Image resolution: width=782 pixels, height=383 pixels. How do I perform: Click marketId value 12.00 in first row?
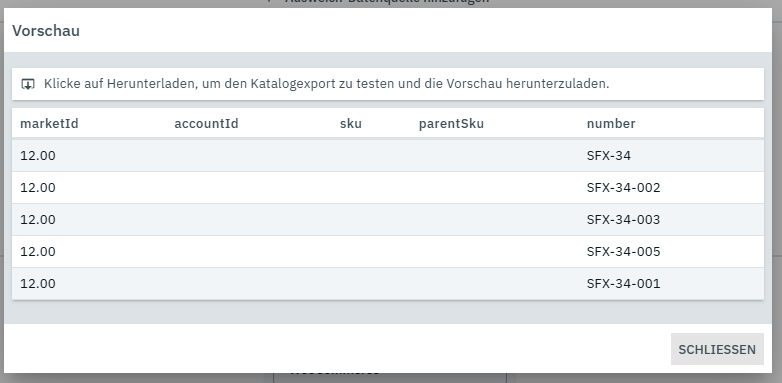[38, 156]
